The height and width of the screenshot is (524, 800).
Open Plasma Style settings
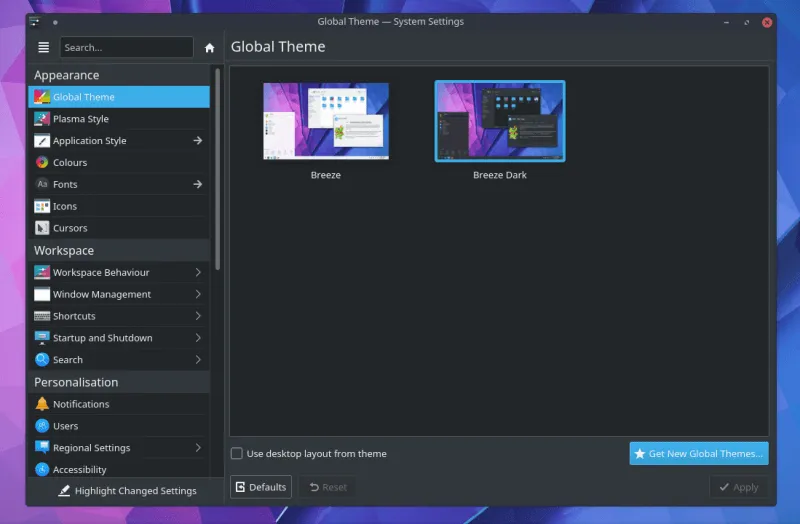[80, 119]
